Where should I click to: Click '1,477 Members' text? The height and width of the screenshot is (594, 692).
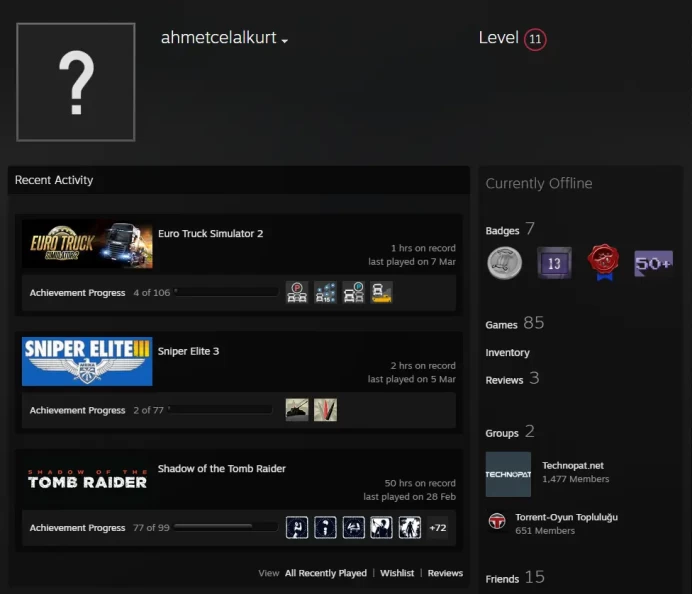click(x=575, y=479)
